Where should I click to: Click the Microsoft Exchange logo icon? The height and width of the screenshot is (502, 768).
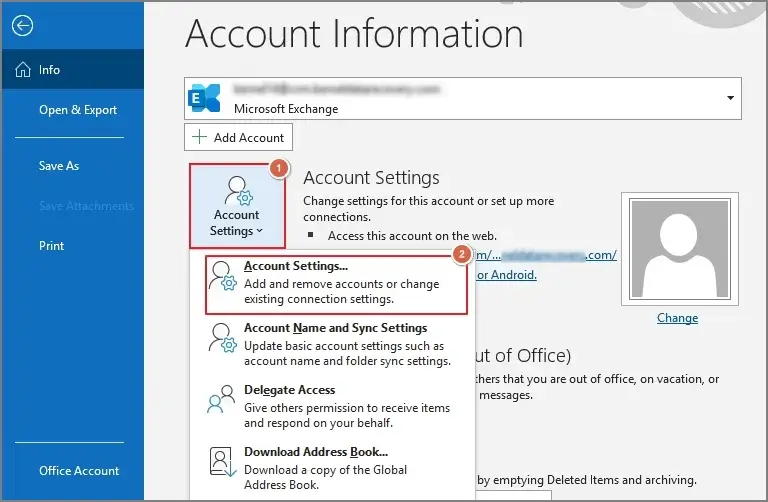tap(204, 98)
